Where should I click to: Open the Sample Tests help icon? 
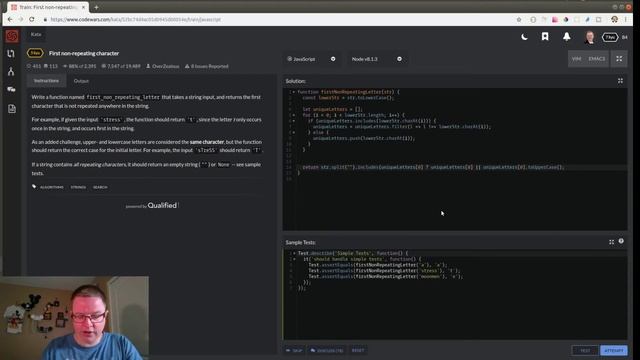tap(621, 241)
